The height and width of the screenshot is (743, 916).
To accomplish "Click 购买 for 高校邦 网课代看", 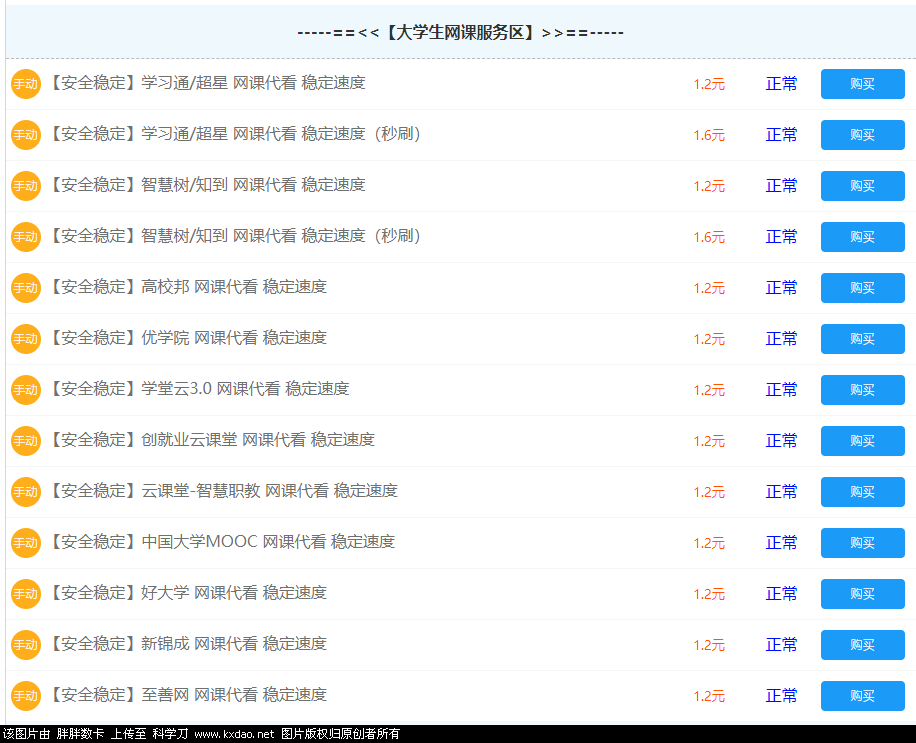I will coord(862,288).
